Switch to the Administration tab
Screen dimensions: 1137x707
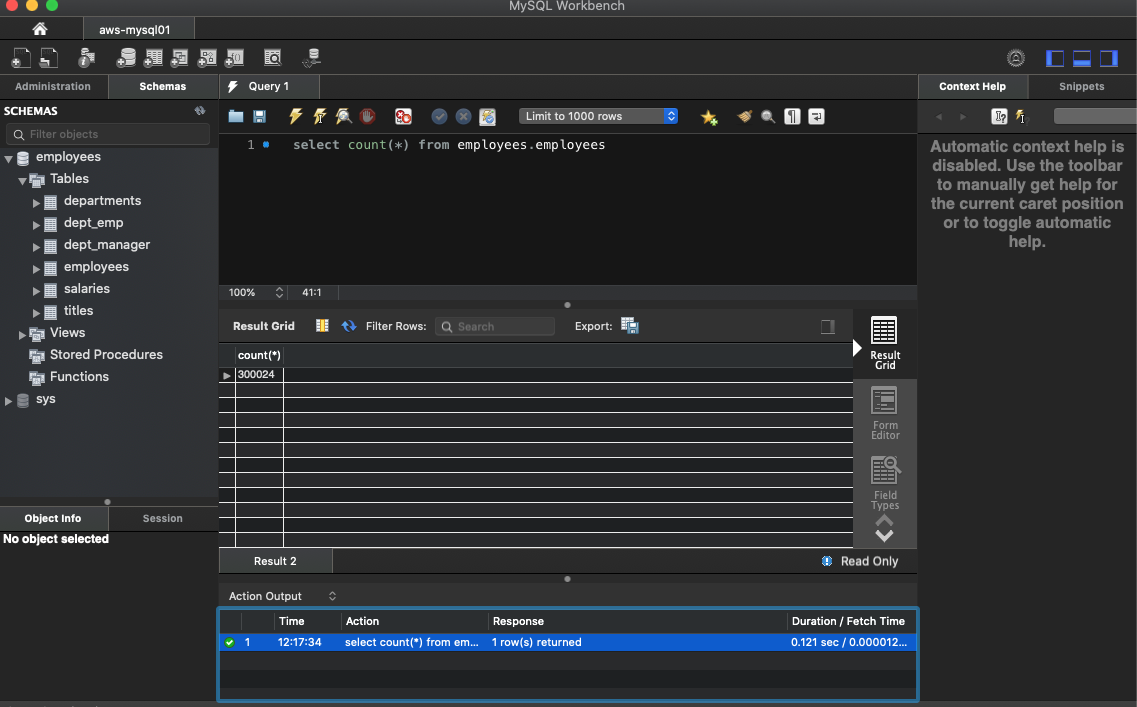click(x=53, y=87)
